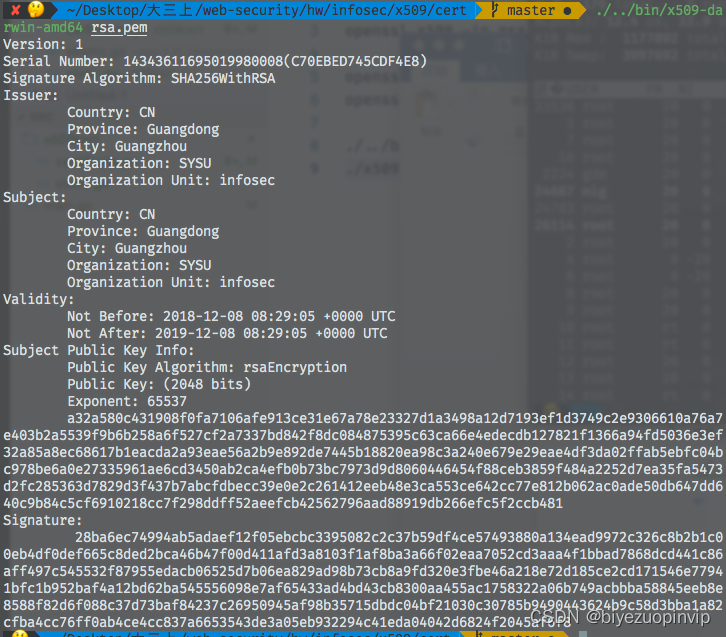Click the red X error status icon
Viewport: 726px width, 637px height.
15,10
